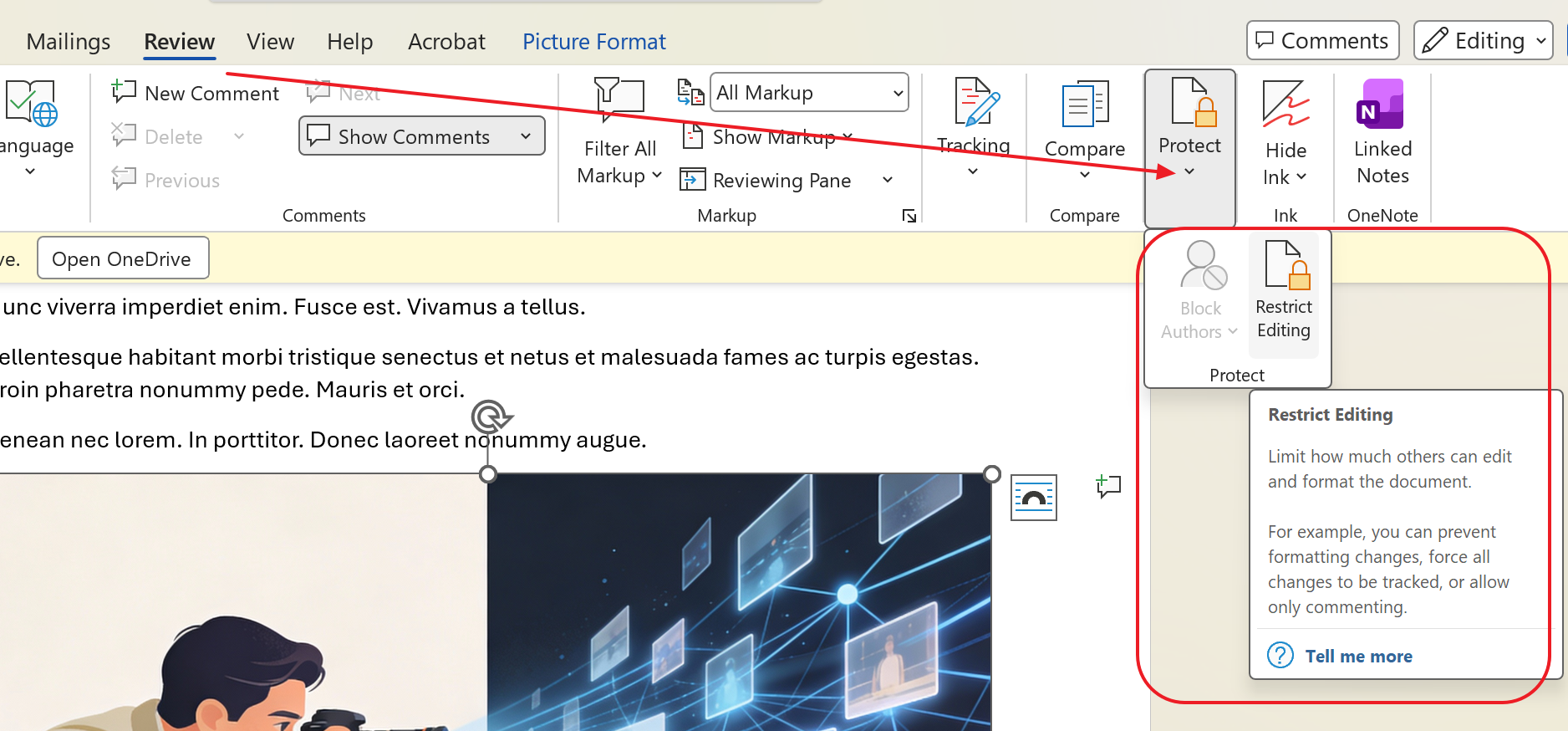
Task: Launch the Markup group dialog launcher
Action: (x=909, y=217)
